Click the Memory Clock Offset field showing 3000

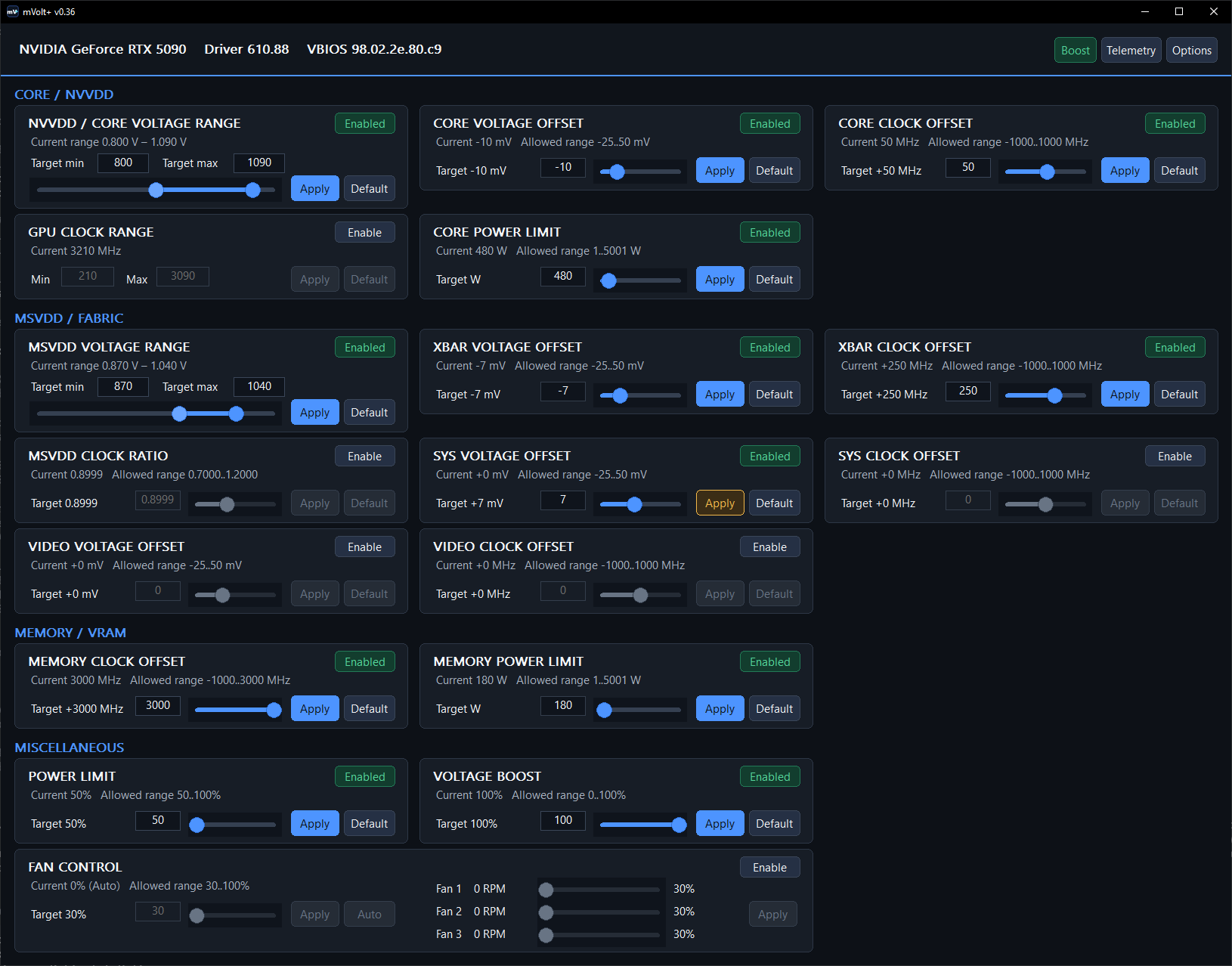158,705
